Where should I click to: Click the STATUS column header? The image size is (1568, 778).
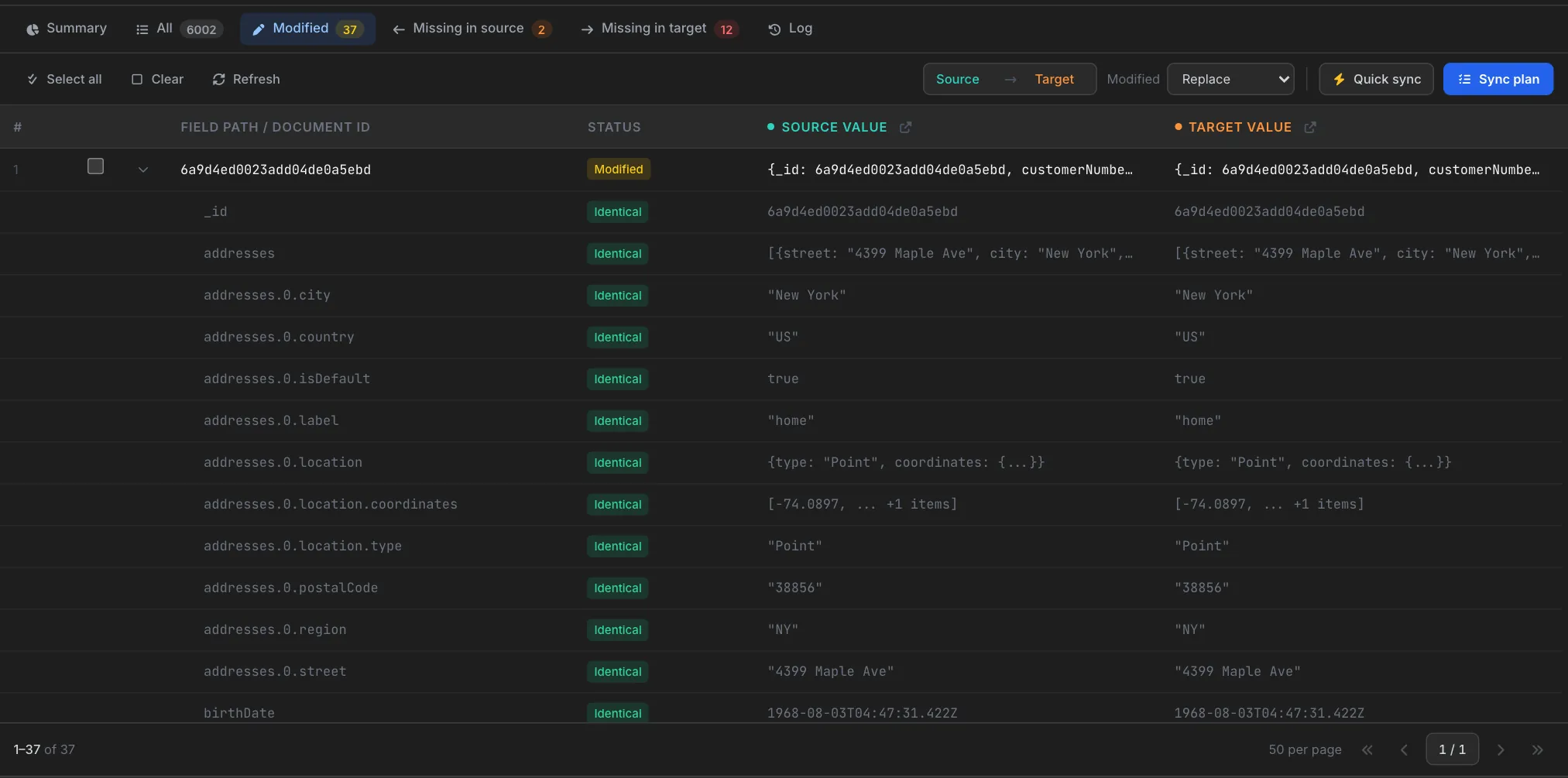pos(614,127)
